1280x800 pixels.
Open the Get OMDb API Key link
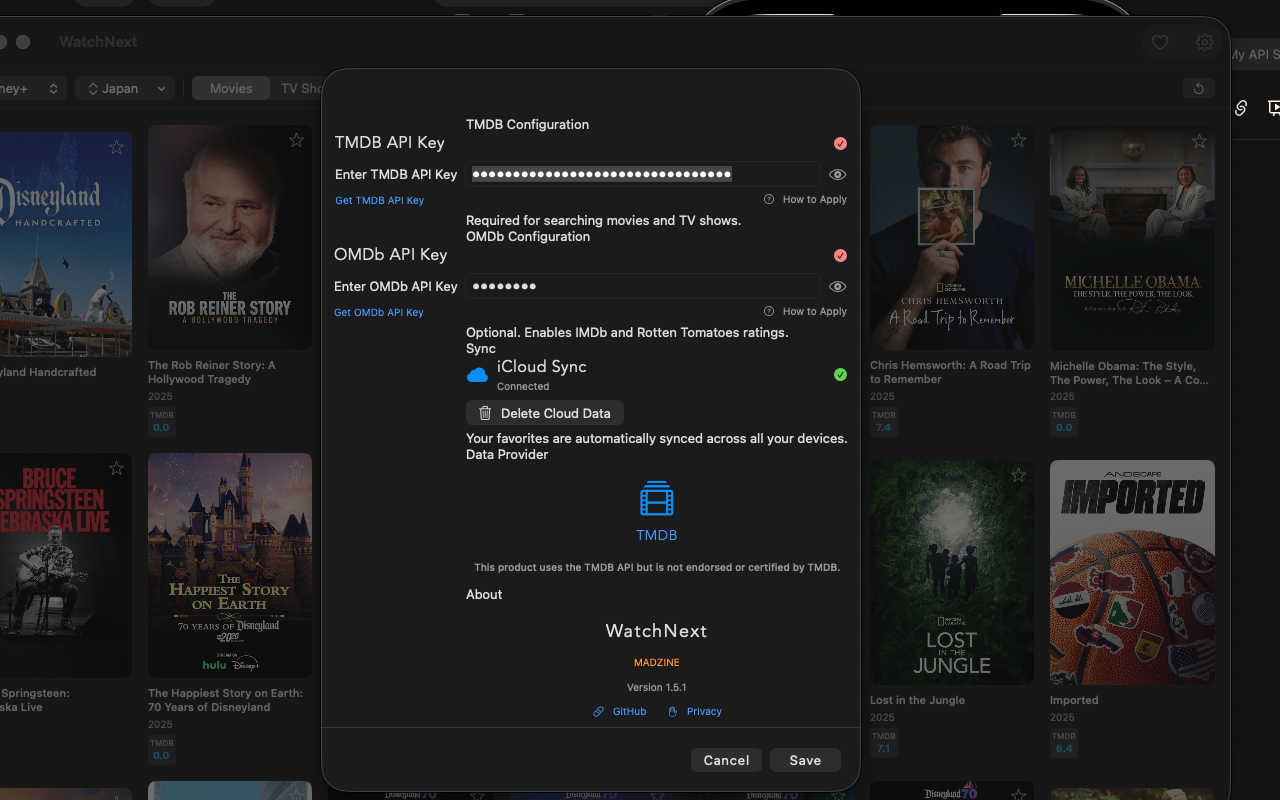pyautogui.click(x=379, y=312)
